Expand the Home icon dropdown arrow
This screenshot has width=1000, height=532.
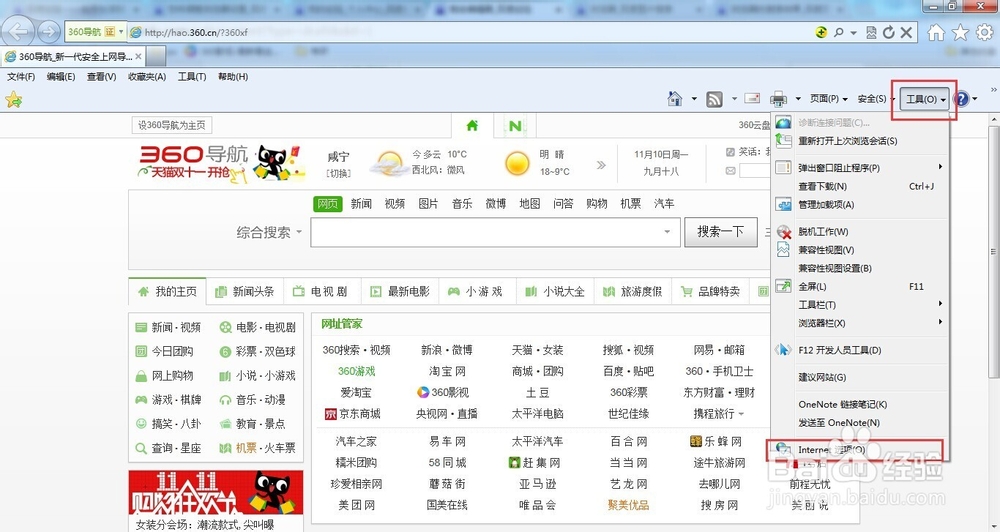point(694,99)
